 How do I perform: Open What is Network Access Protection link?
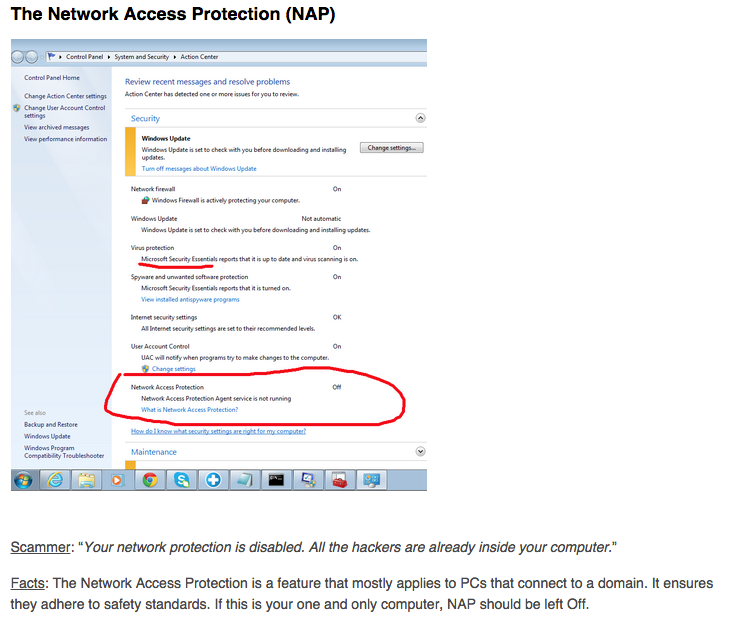click(189, 410)
